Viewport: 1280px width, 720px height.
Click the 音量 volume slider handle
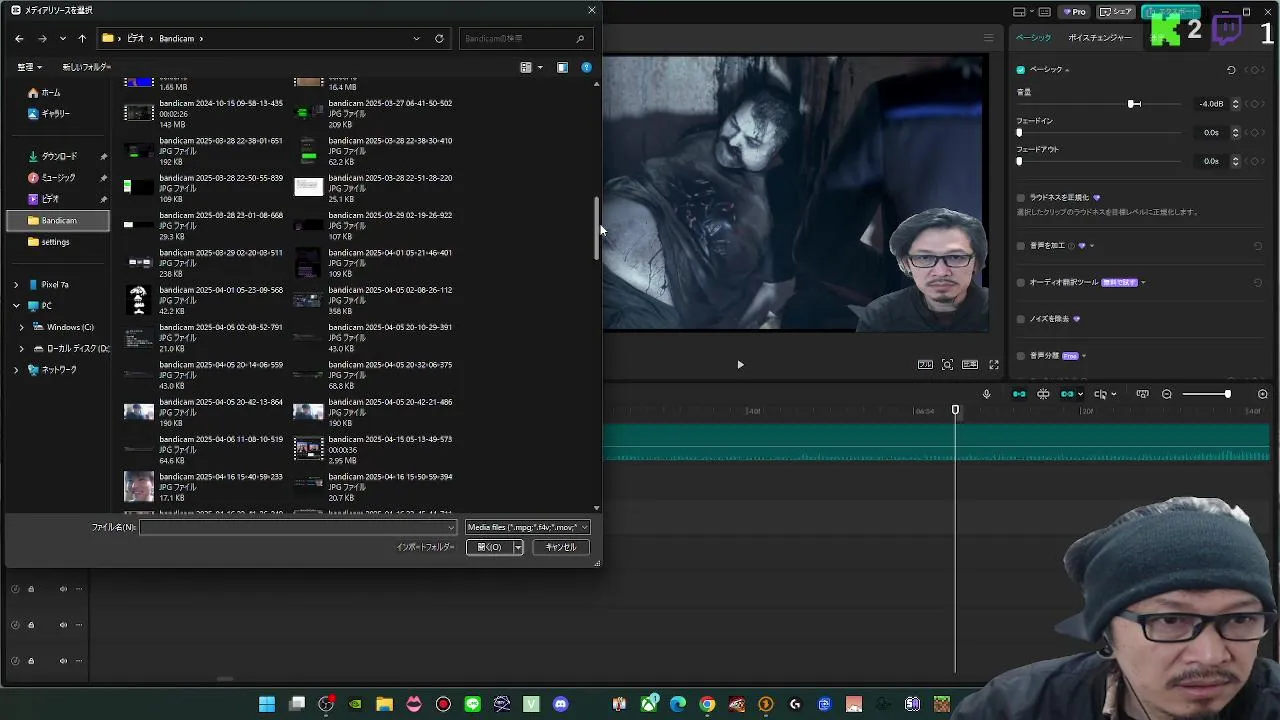point(1133,104)
